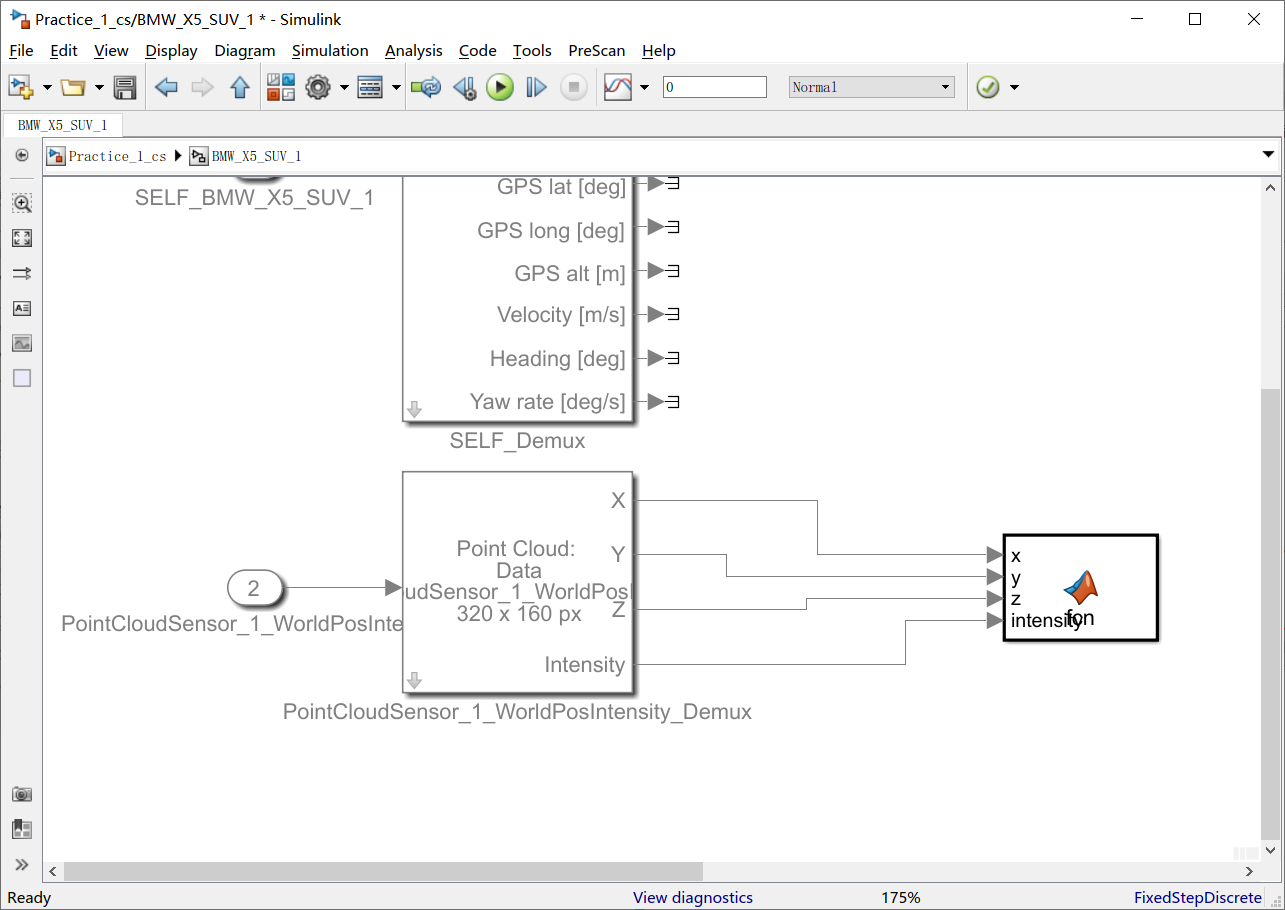Expand the Model Explorer dropdown arrow

coord(396,88)
